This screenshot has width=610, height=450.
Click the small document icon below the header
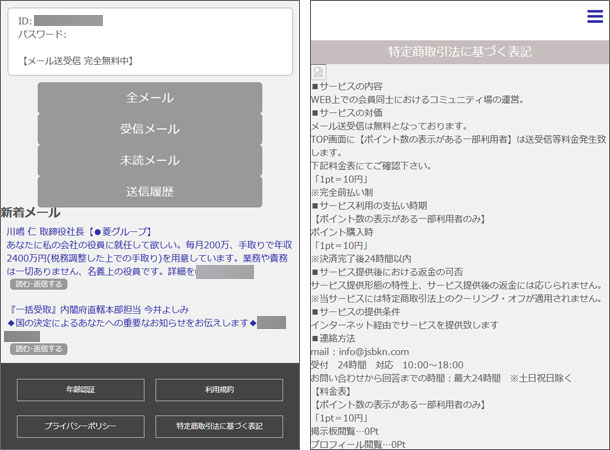[x=318, y=71]
